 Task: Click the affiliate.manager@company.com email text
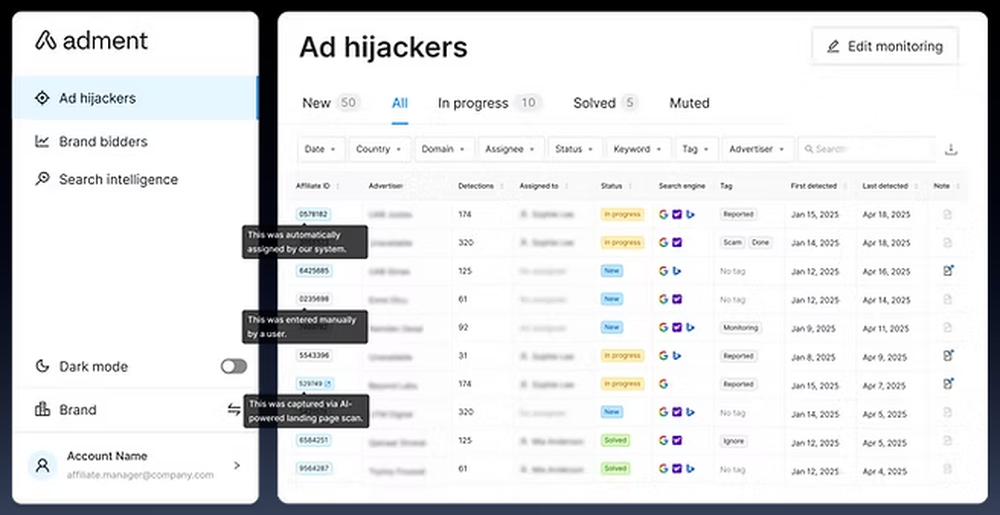point(140,475)
